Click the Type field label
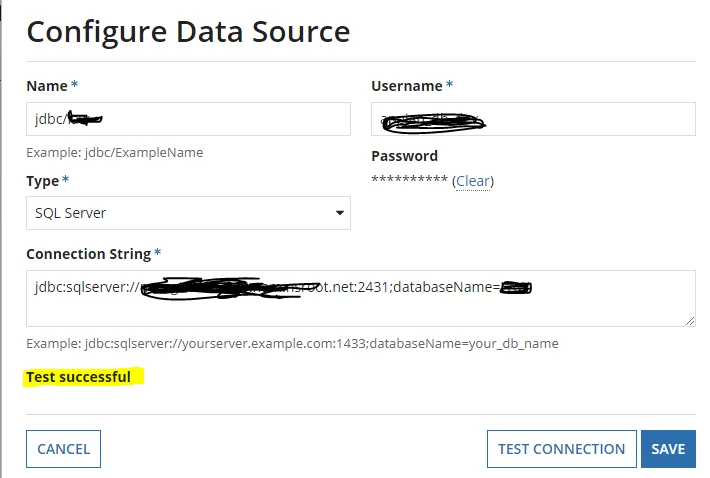The height and width of the screenshot is (478, 710). (42, 181)
